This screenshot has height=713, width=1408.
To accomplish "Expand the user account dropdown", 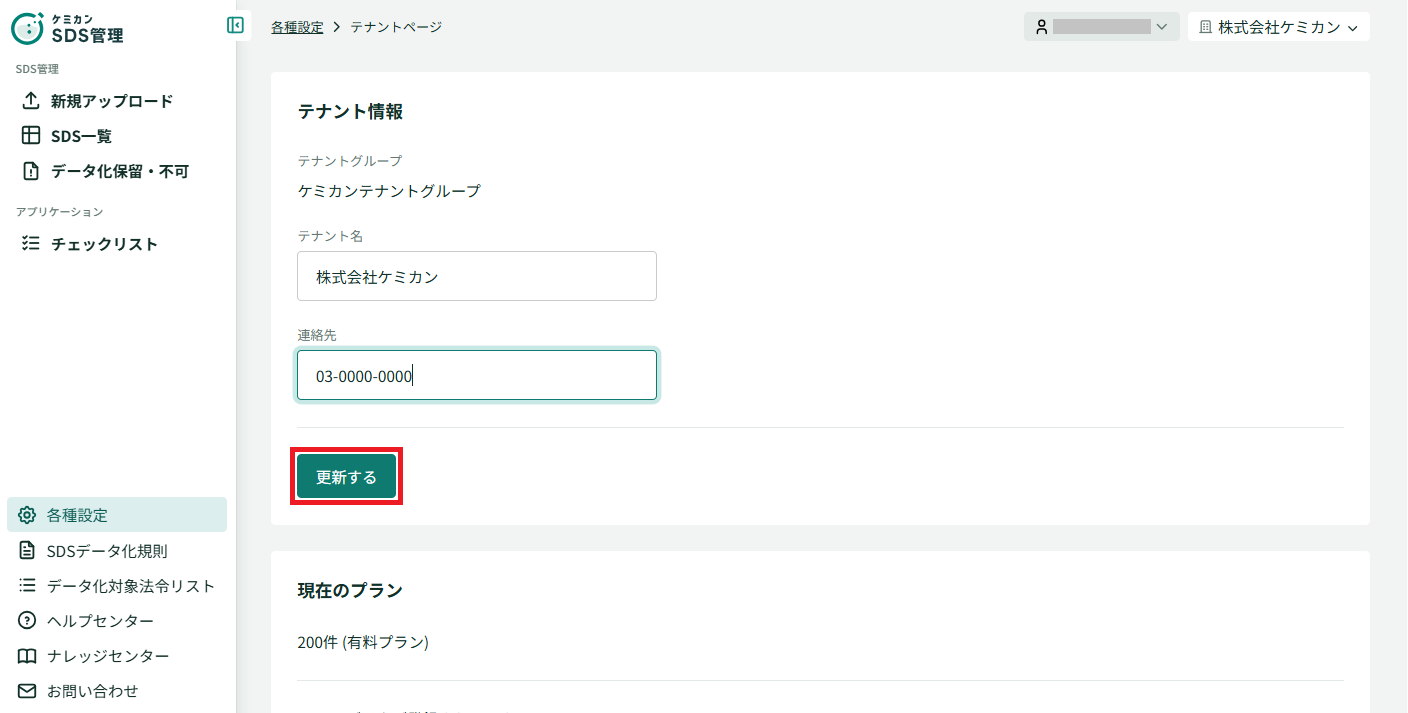I will click(x=1101, y=27).
